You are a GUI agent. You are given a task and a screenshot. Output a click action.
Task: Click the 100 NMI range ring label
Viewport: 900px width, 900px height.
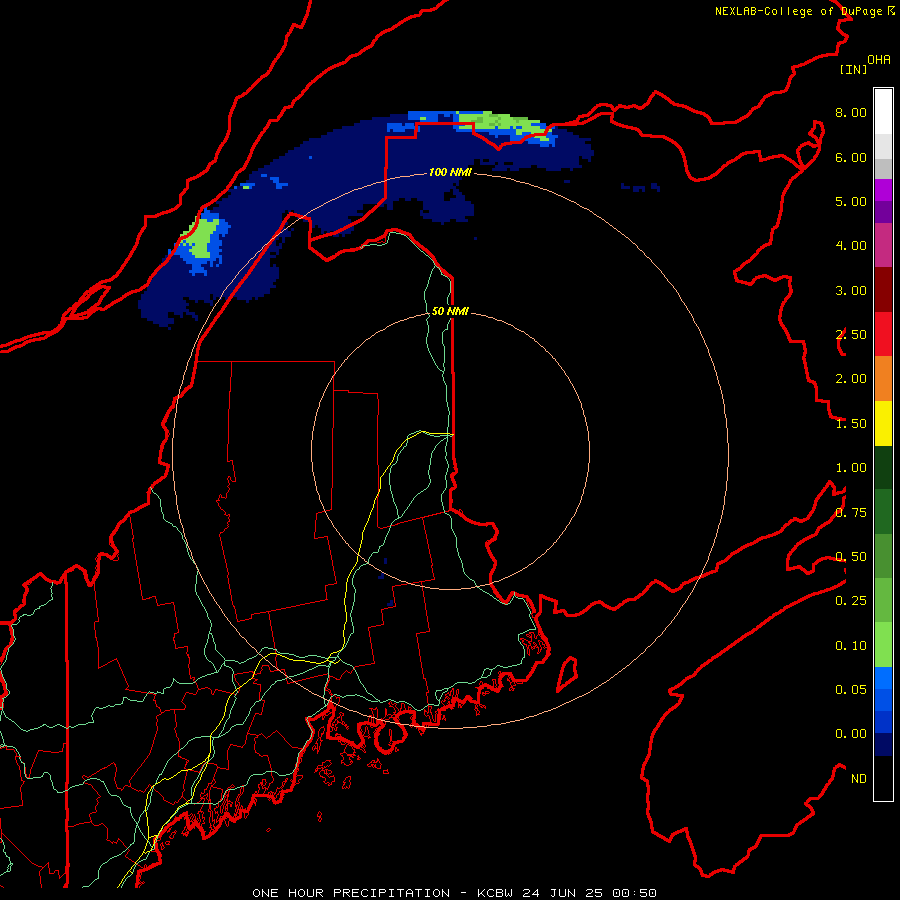pyautogui.click(x=449, y=172)
